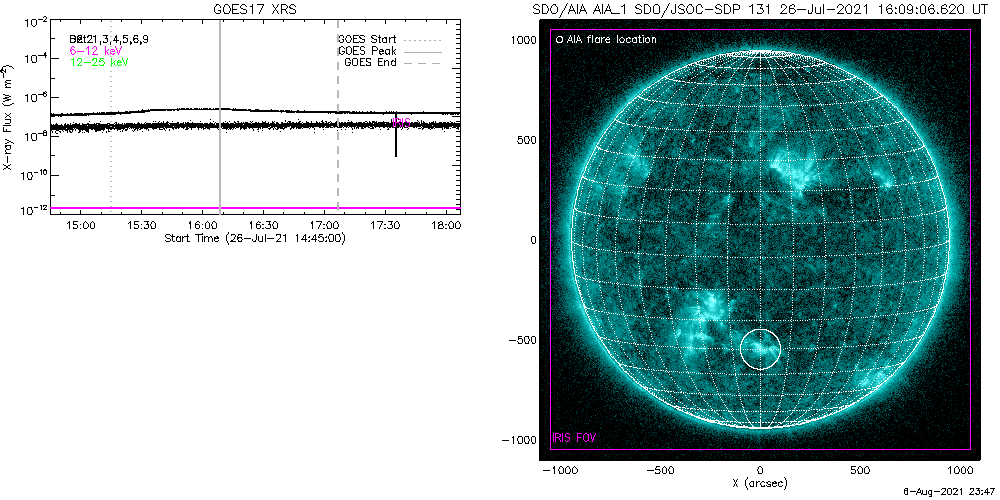The height and width of the screenshot is (500, 1000).
Task: Click the 'X (arcsec)' axis label
Action: pyautogui.click(x=761, y=483)
